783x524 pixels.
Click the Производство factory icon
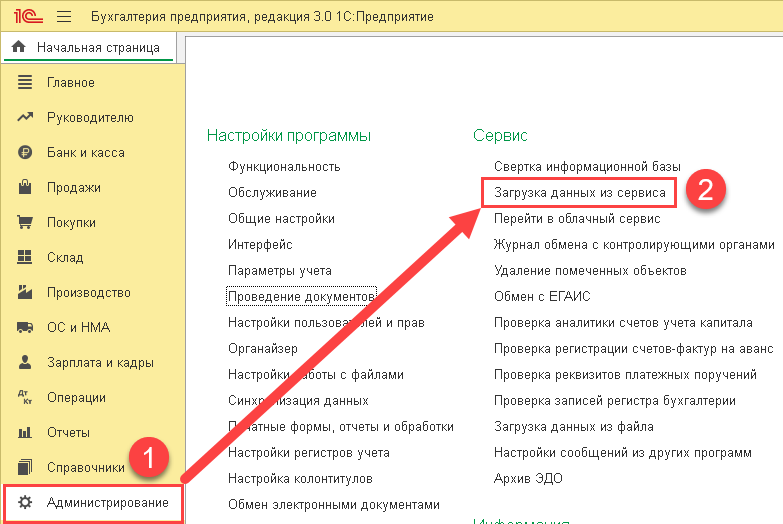pos(25,292)
